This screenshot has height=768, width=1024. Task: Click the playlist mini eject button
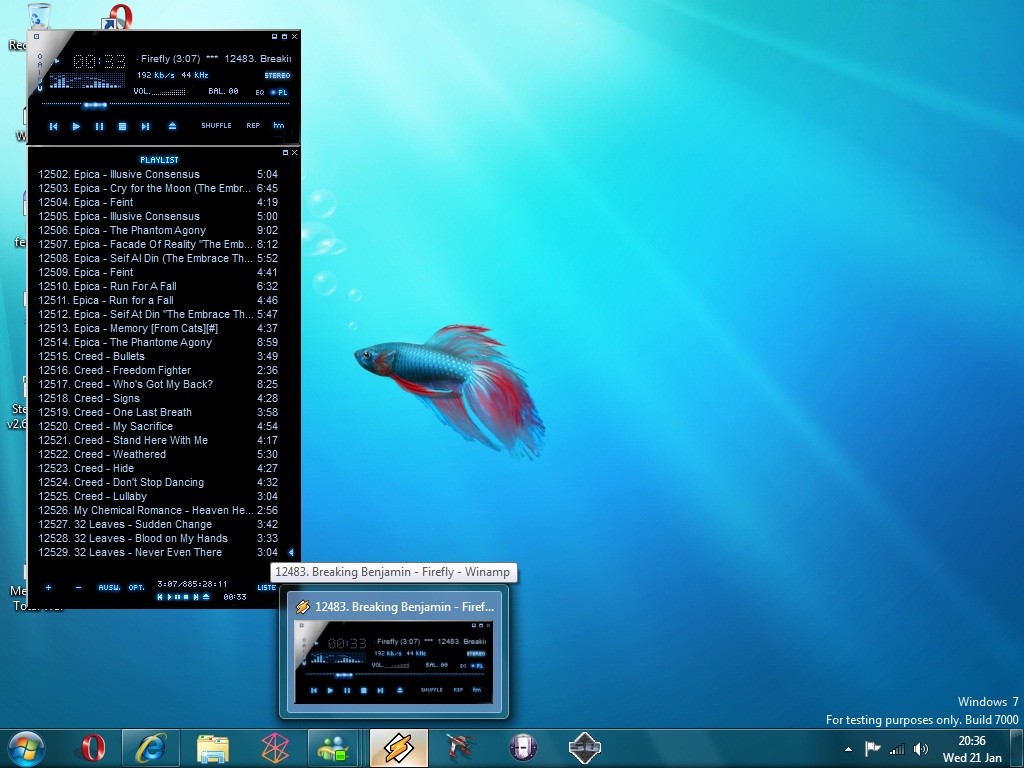206,597
